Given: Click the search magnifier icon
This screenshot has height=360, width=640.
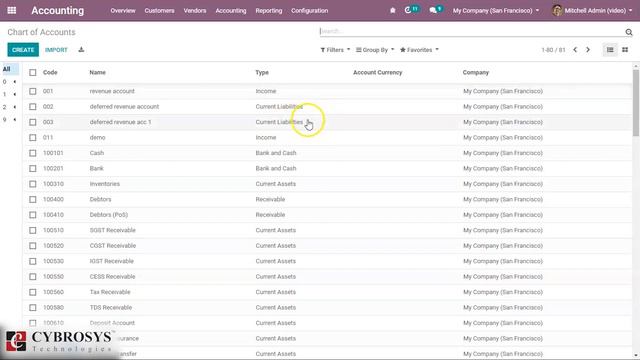Looking at the screenshot, I should click(x=629, y=32).
